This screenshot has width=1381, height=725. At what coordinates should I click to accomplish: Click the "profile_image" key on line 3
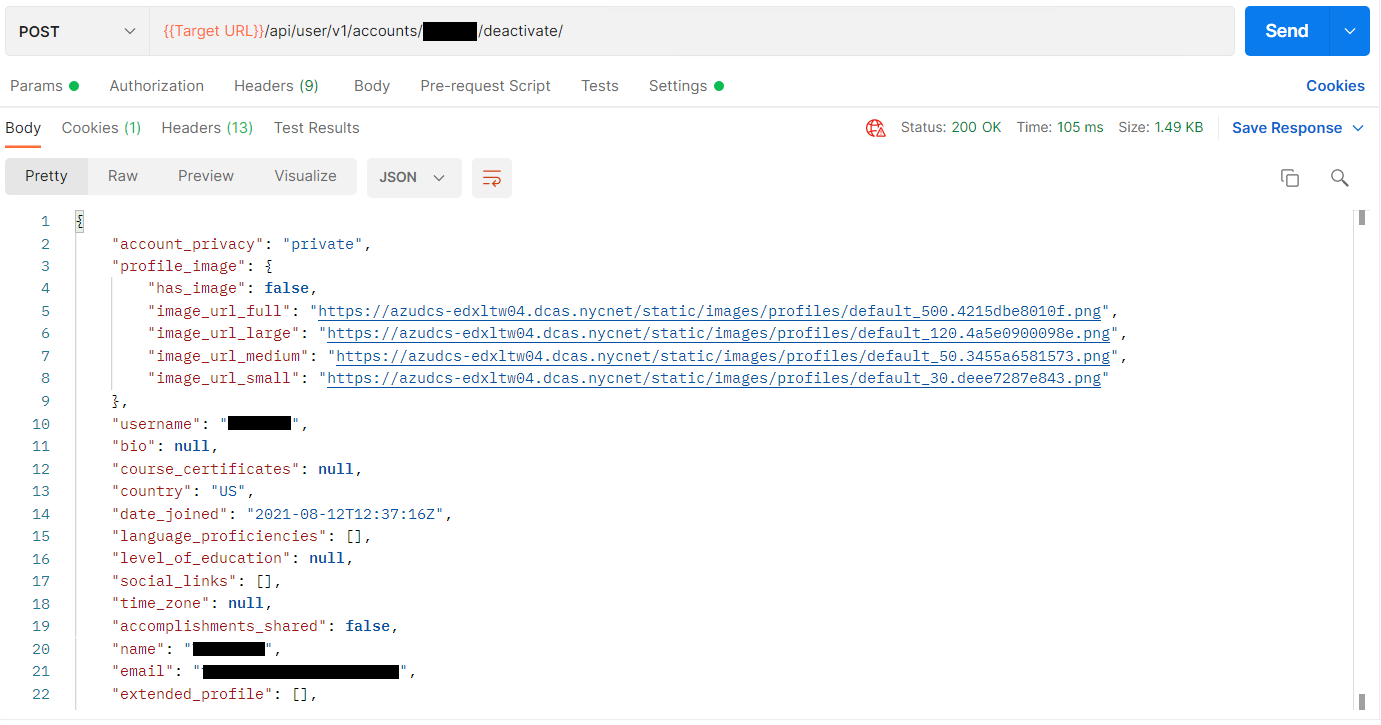tap(180, 266)
